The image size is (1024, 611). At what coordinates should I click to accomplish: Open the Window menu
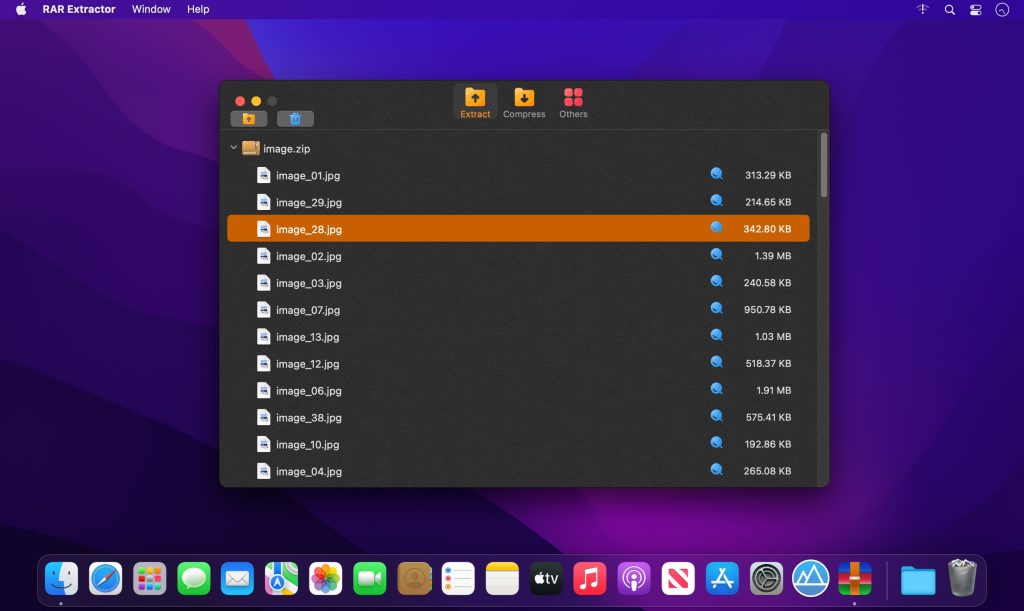point(151,9)
